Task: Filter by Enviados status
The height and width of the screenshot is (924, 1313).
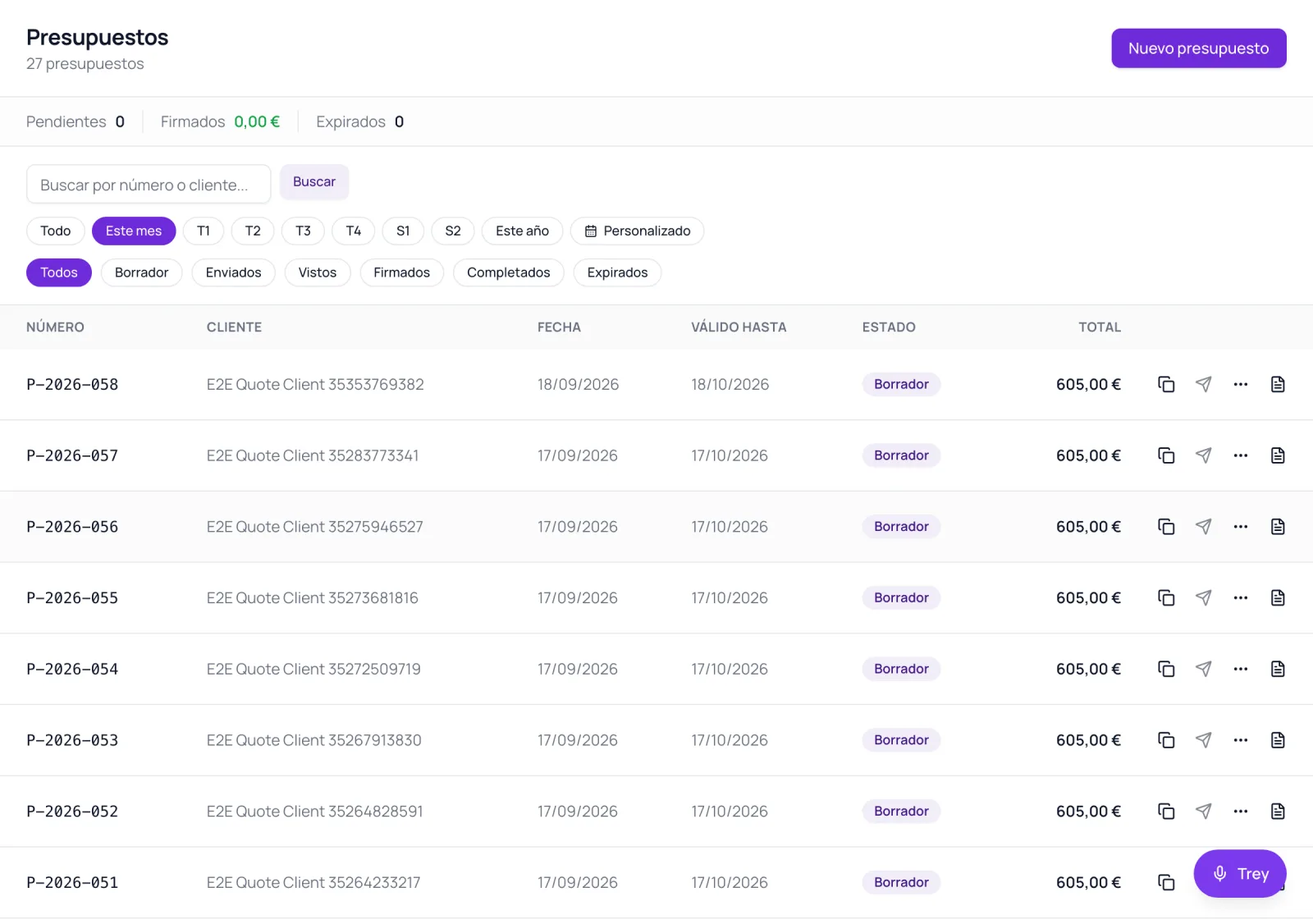Action: 234,272
